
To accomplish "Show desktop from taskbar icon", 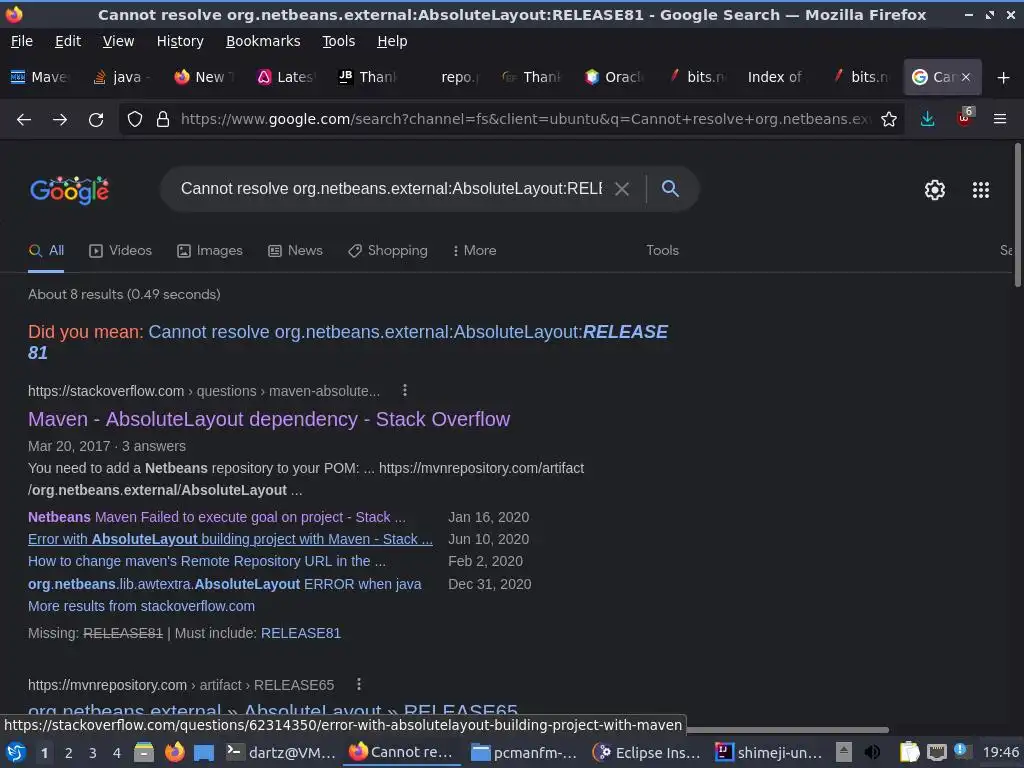I will (x=204, y=753).
